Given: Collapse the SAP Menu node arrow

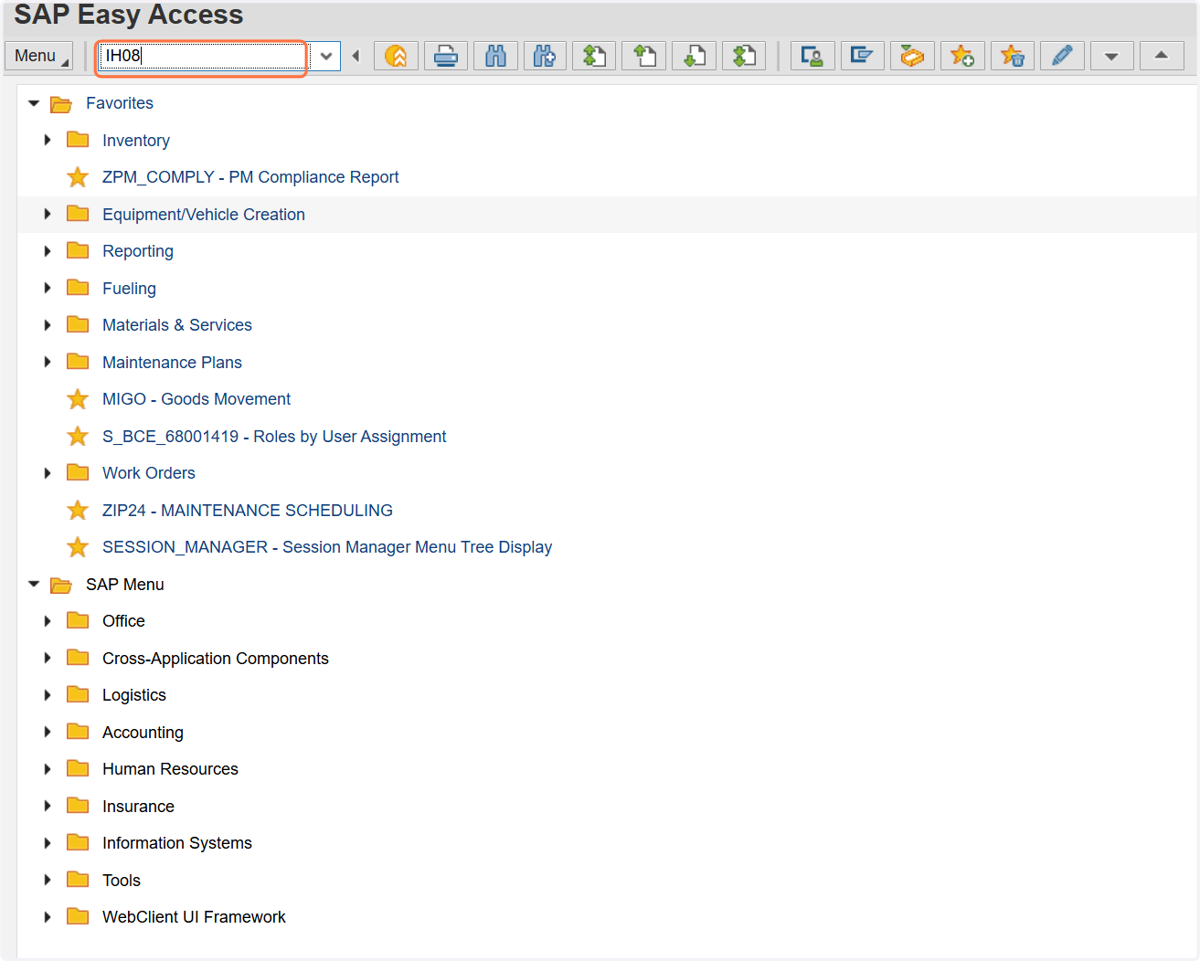Looking at the screenshot, I should click(33, 584).
